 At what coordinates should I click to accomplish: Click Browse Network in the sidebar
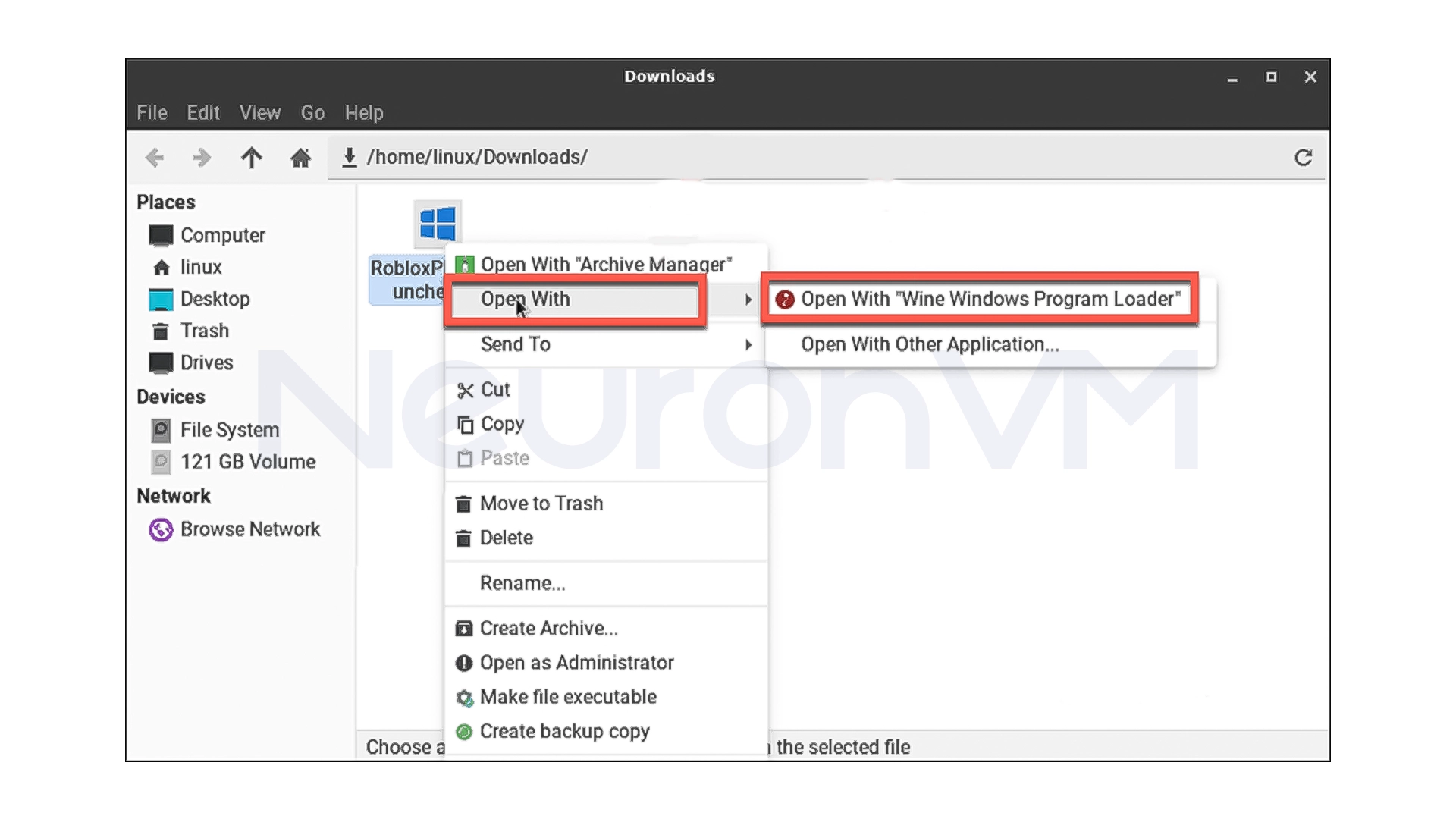[251, 529]
